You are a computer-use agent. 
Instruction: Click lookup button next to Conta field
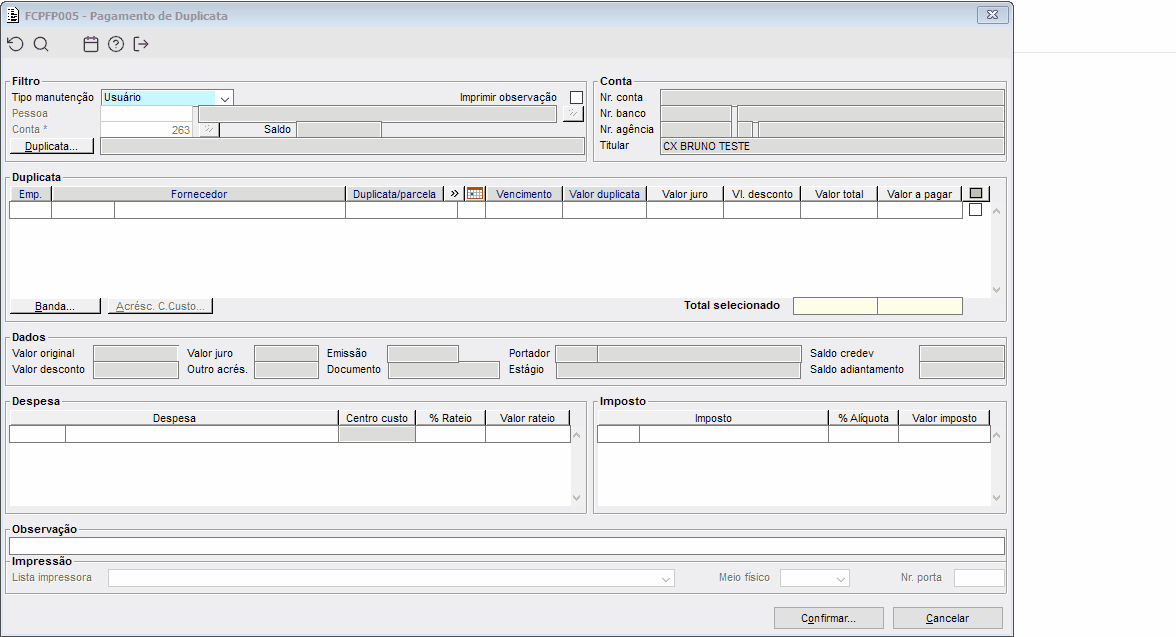209,130
